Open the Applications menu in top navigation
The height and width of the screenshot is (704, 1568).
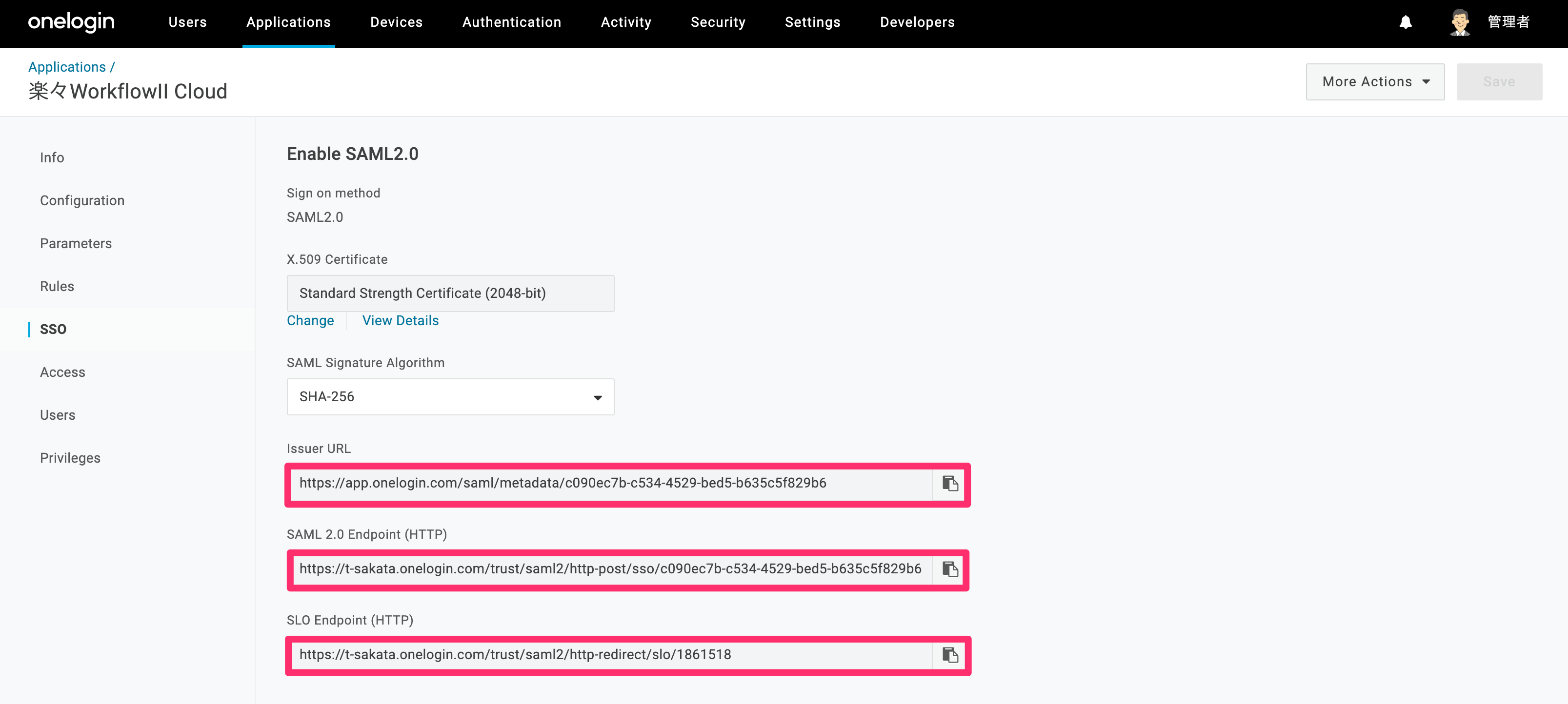click(x=288, y=22)
